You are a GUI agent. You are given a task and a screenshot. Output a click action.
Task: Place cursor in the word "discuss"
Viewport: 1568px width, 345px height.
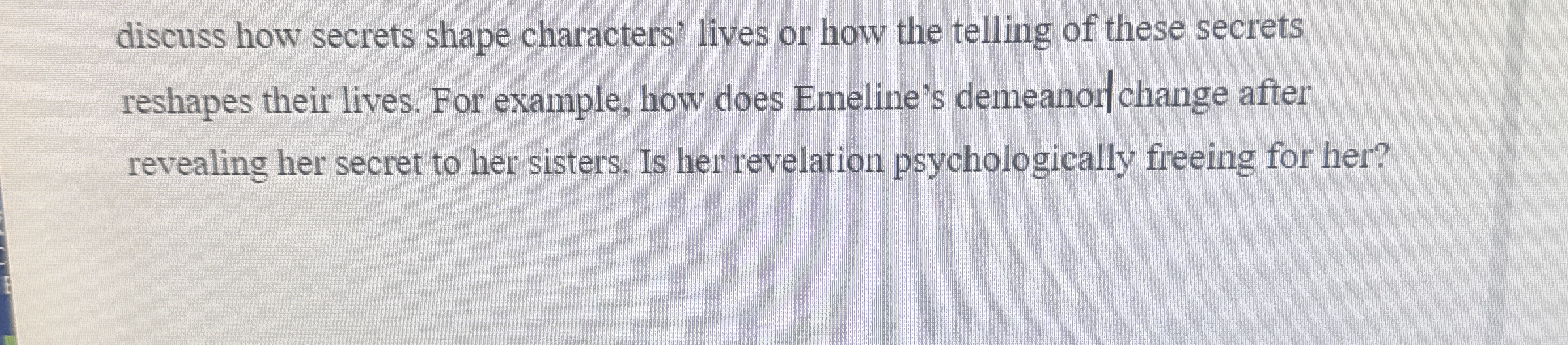coord(172,39)
